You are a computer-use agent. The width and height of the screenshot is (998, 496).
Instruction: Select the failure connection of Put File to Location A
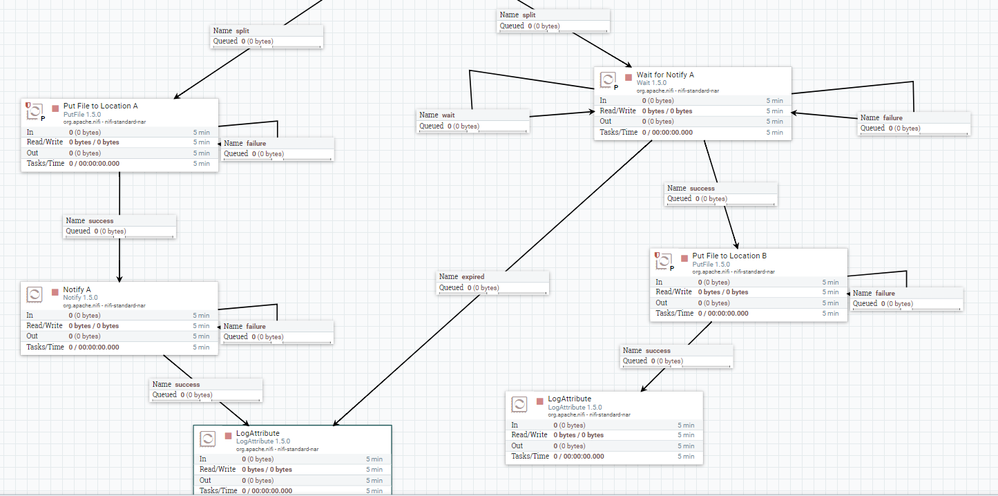278,148
